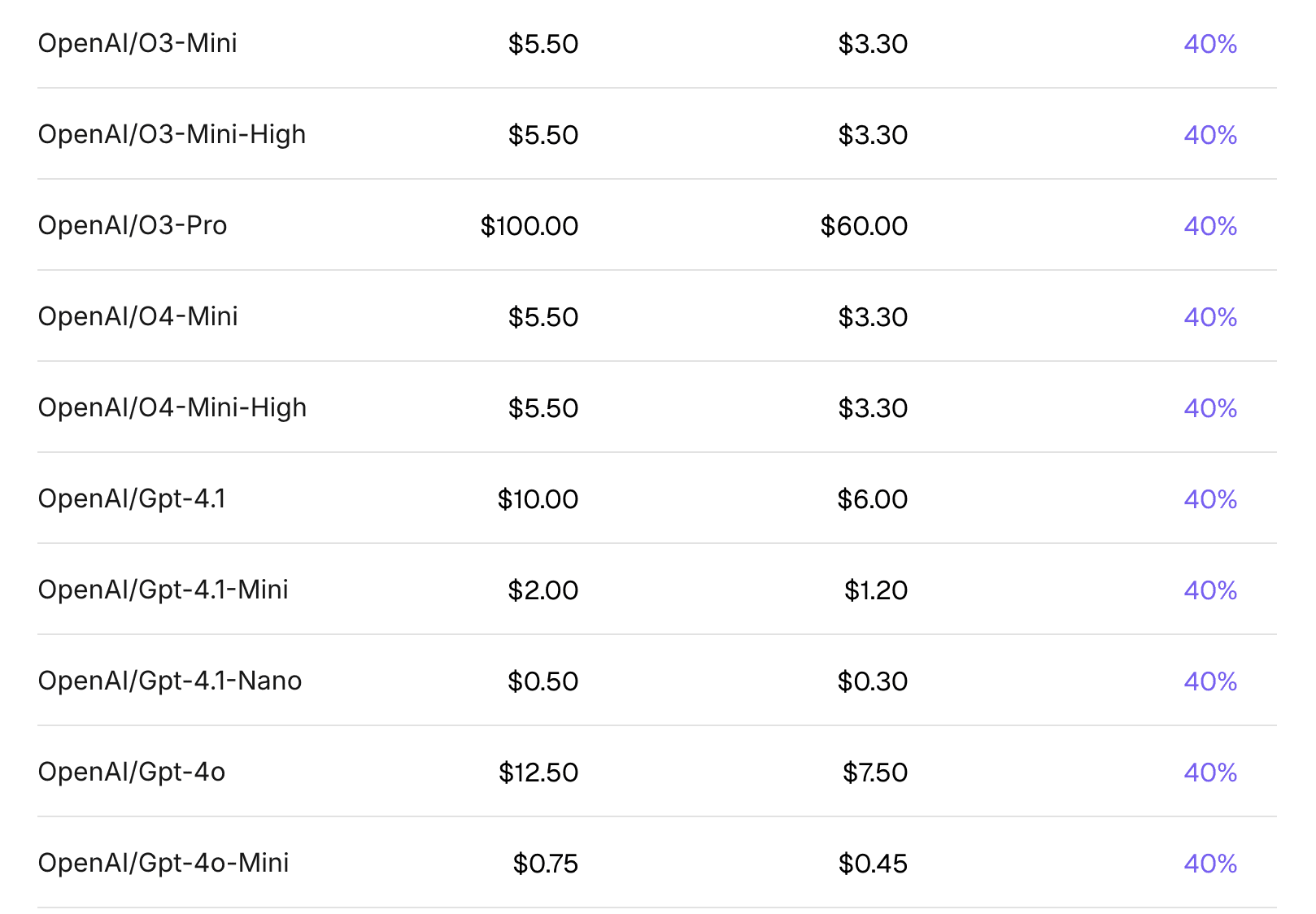Click the 40% link for OpenAI/O4-Mini

click(x=1210, y=317)
